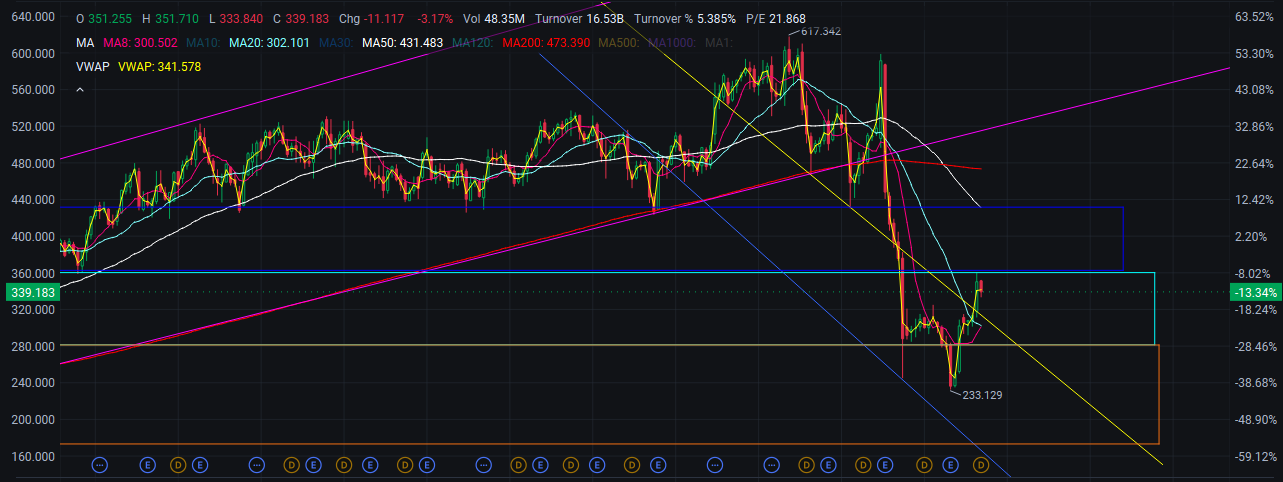Open the MA indicator settings label
The height and width of the screenshot is (482, 1283).
coord(86,43)
